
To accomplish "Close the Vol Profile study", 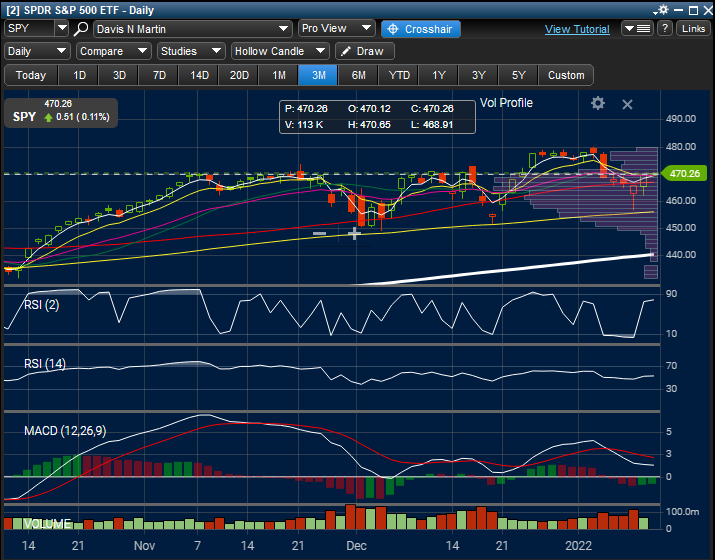I will pos(627,104).
